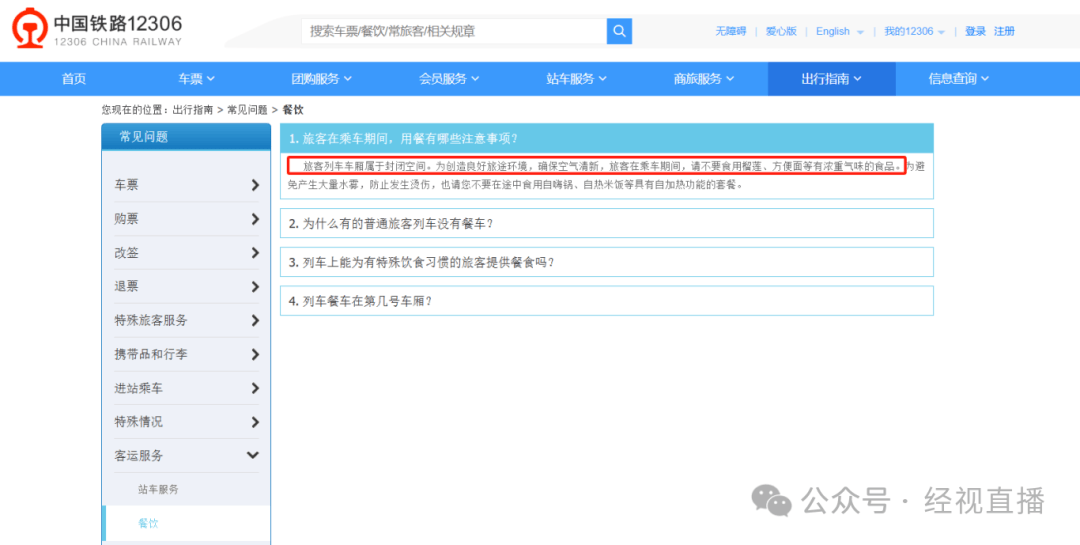Image resolution: width=1080 pixels, height=545 pixels.
Task: Open the 团购服务 navigation menu
Action: (322, 79)
